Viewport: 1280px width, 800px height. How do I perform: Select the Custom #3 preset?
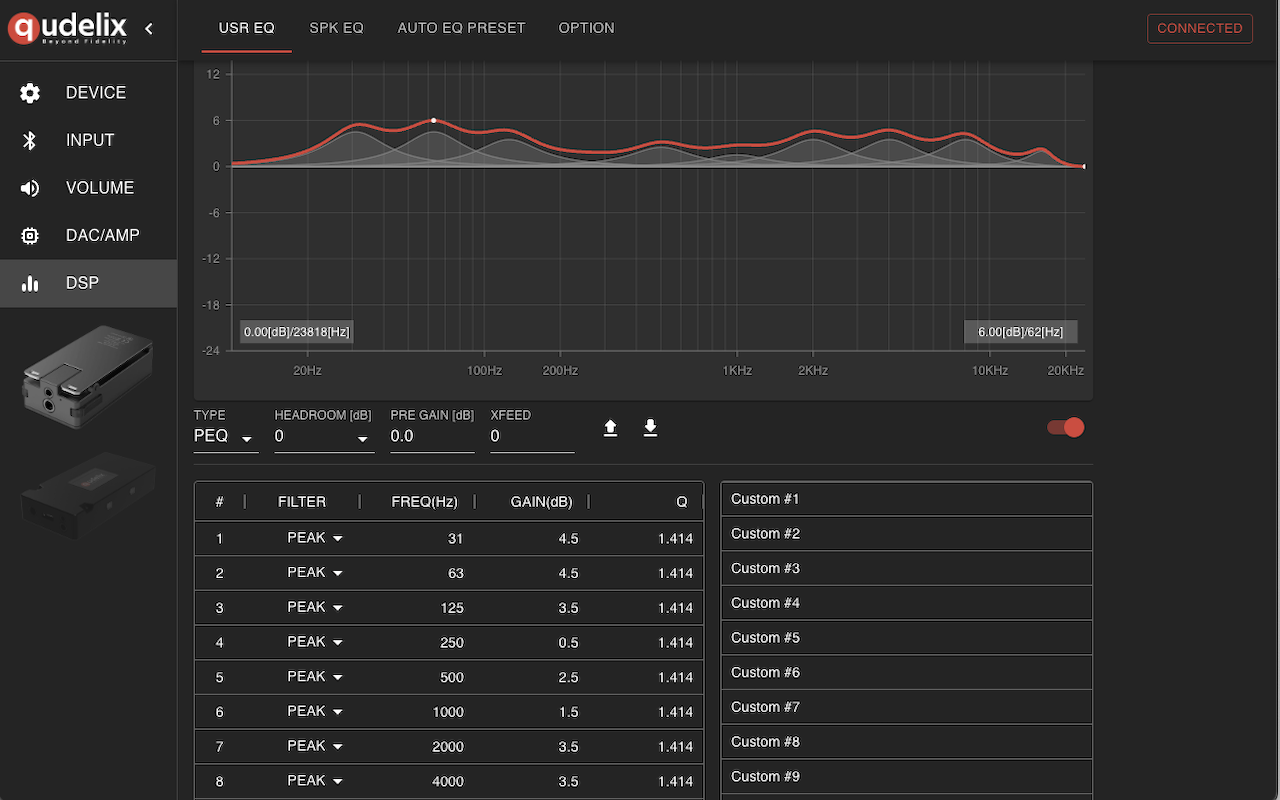point(906,568)
